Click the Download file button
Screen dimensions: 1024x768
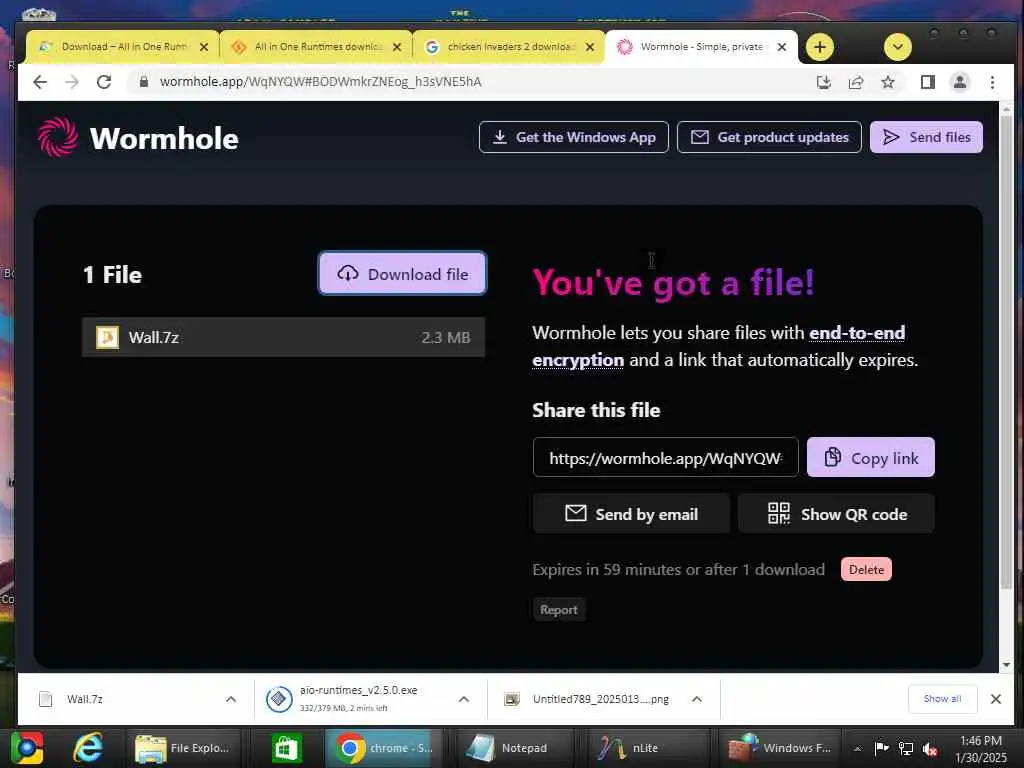(x=402, y=274)
